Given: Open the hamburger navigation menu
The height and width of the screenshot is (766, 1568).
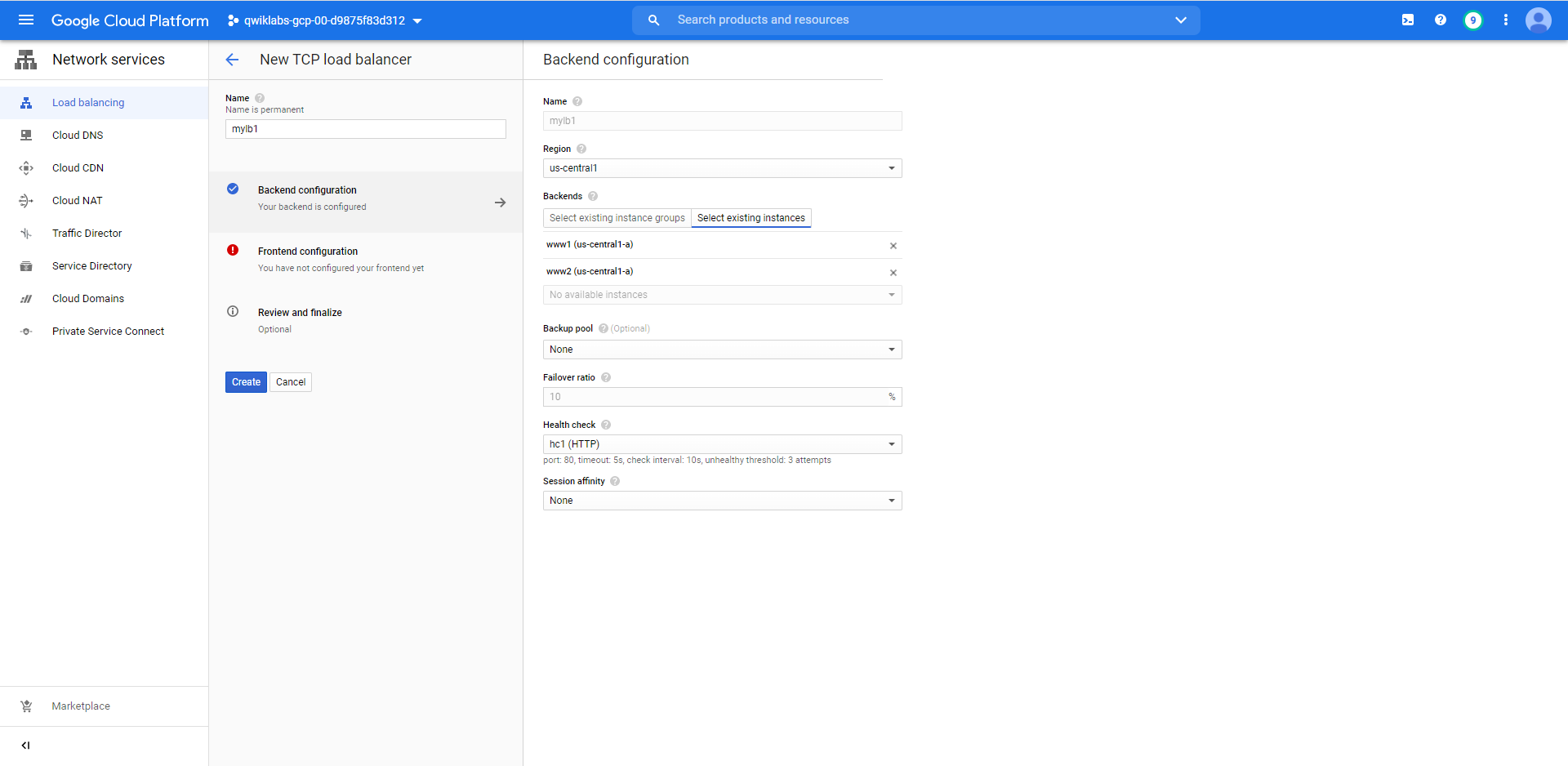Looking at the screenshot, I should pyautogui.click(x=26, y=20).
